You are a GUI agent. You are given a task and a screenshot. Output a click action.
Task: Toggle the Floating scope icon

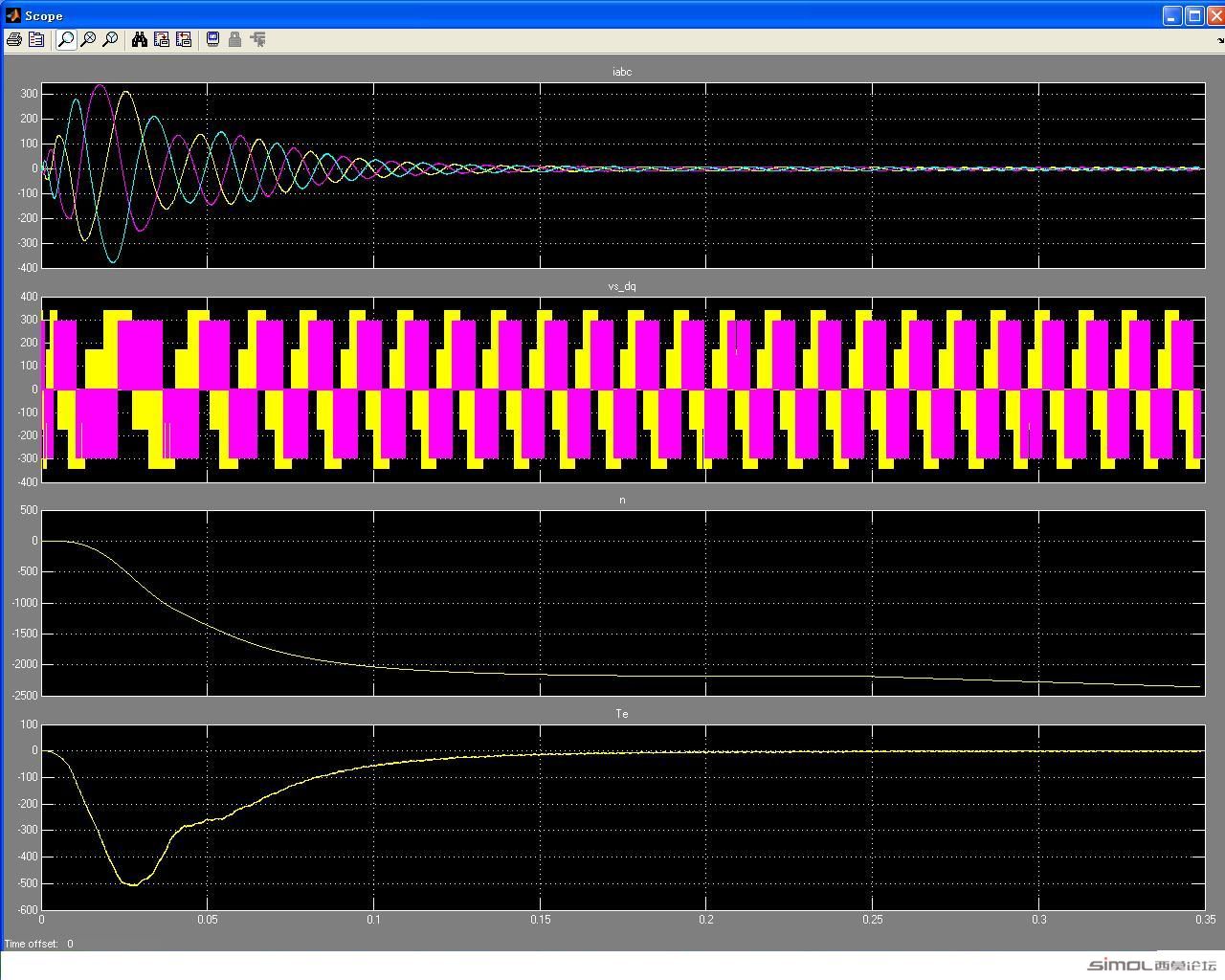click(x=212, y=39)
